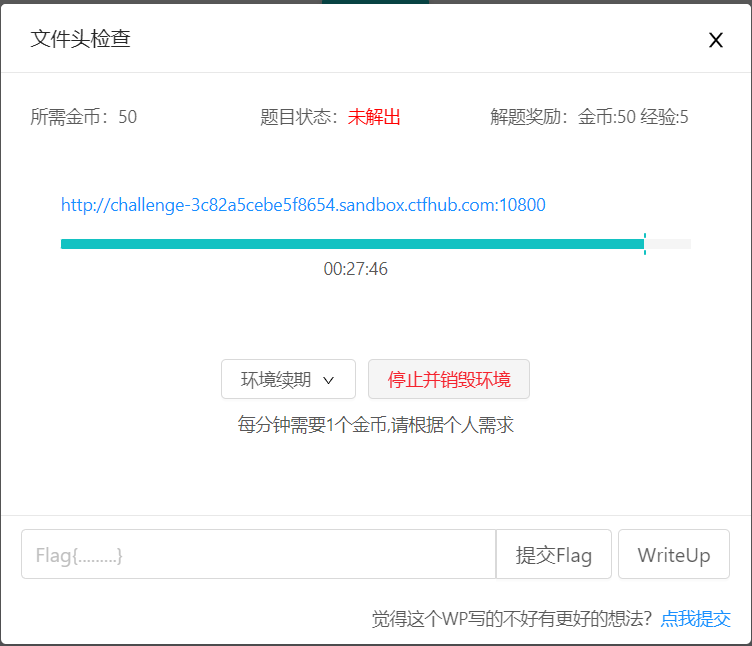Follow the 点我提交 link

(x=695, y=618)
